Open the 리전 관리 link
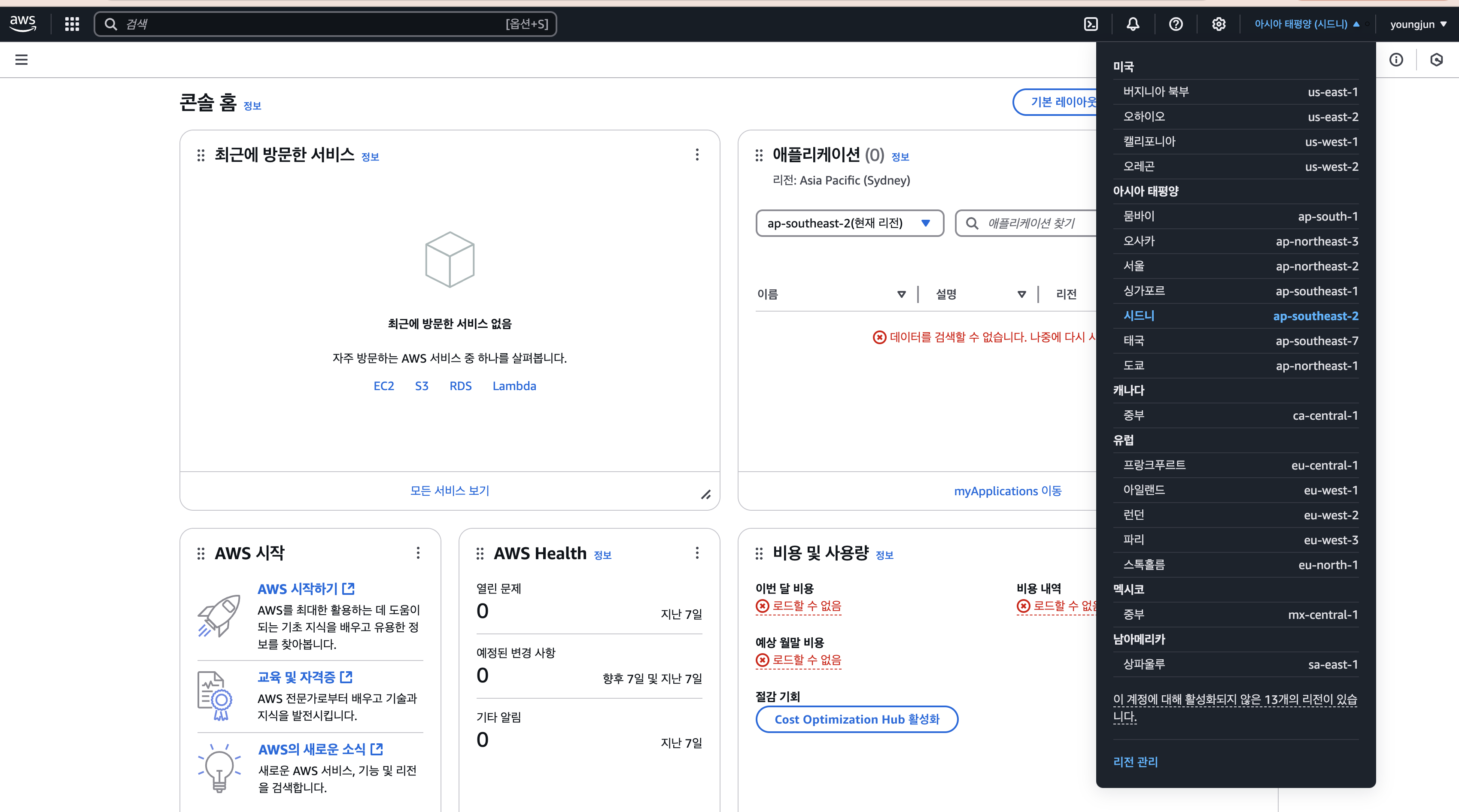Viewport: 1459px width, 812px height. point(1135,762)
